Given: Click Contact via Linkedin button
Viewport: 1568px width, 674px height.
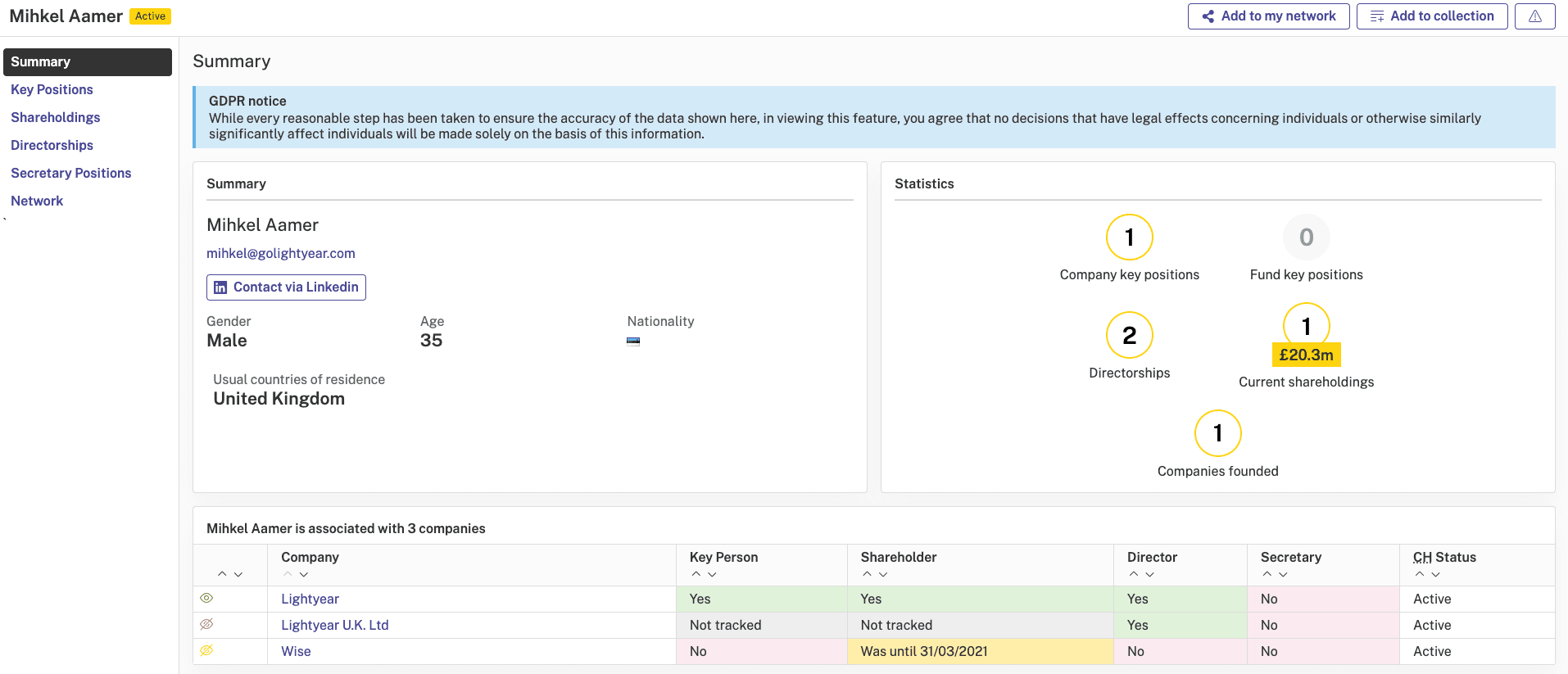Looking at the screenshot, I should pyautogui.click(x=286, y=287).
